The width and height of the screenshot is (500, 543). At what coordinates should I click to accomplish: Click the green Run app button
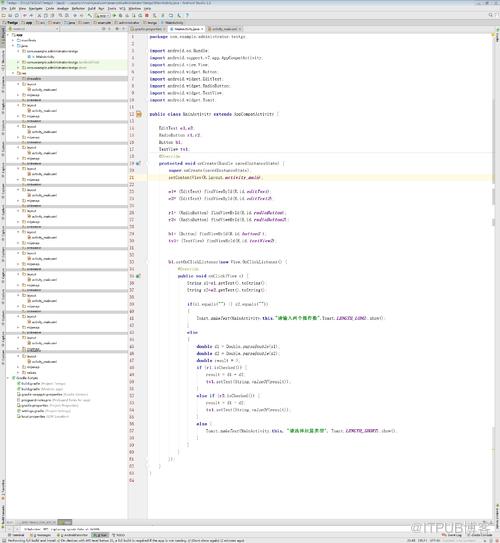114,16
